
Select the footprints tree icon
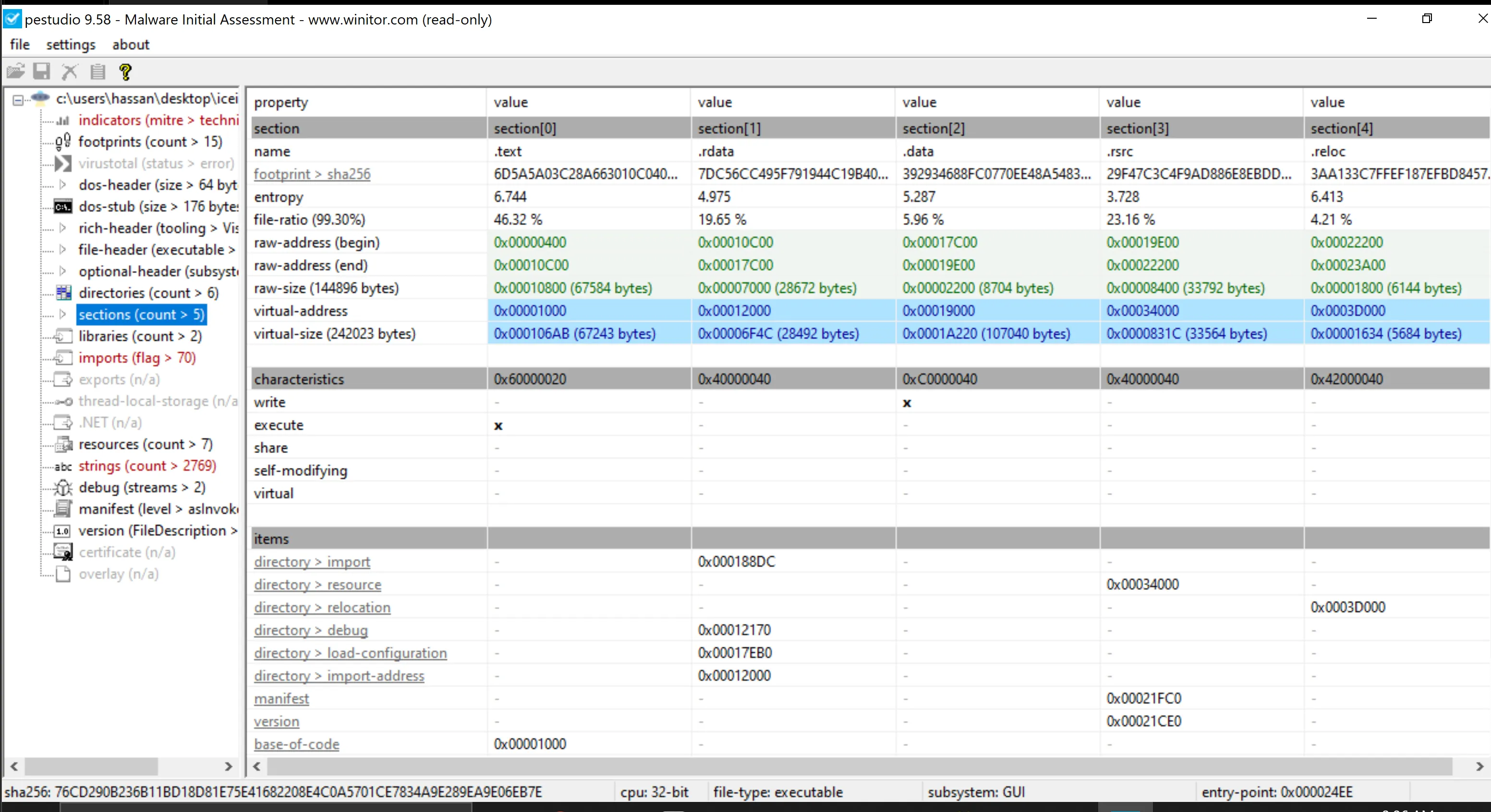click(63, 142)
